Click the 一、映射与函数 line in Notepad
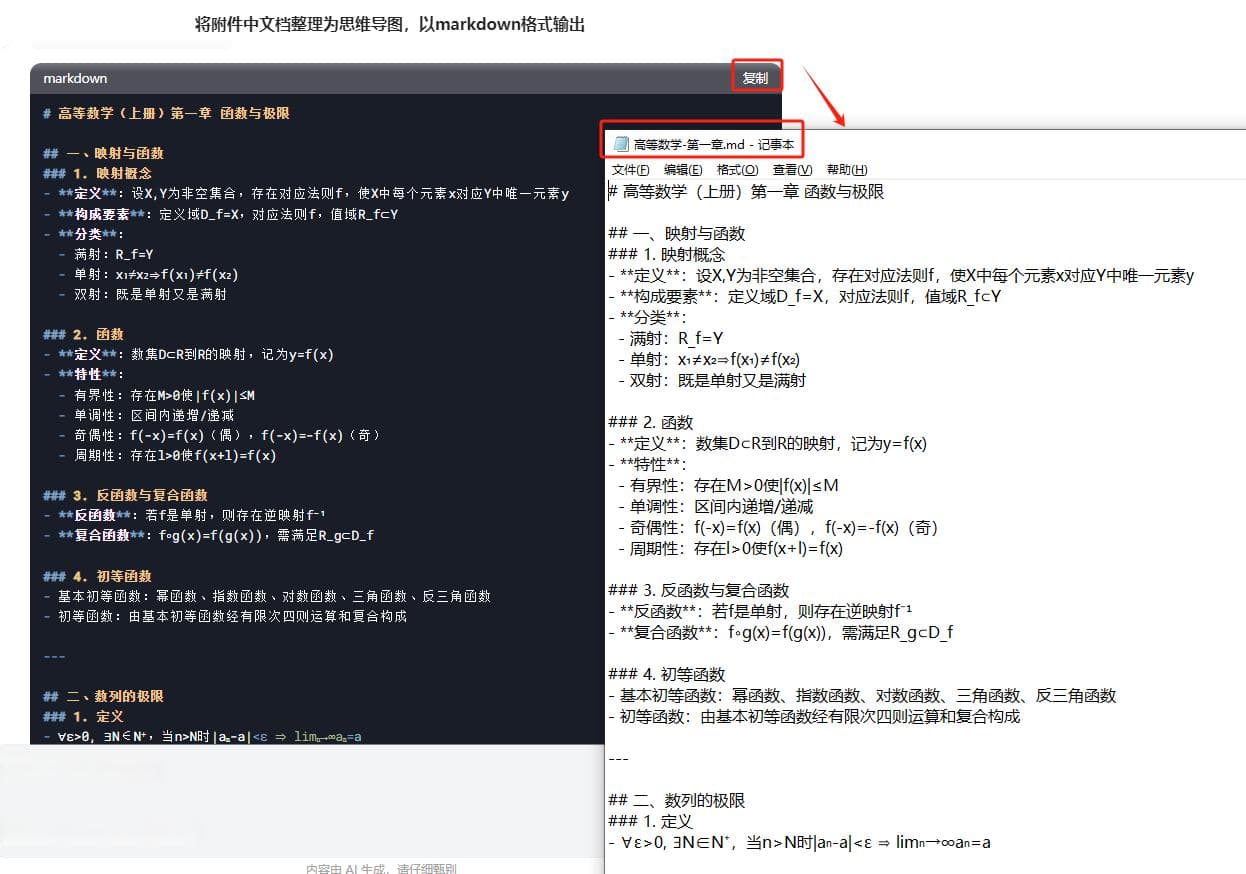The image size is (1246, 874). (677, 234)
